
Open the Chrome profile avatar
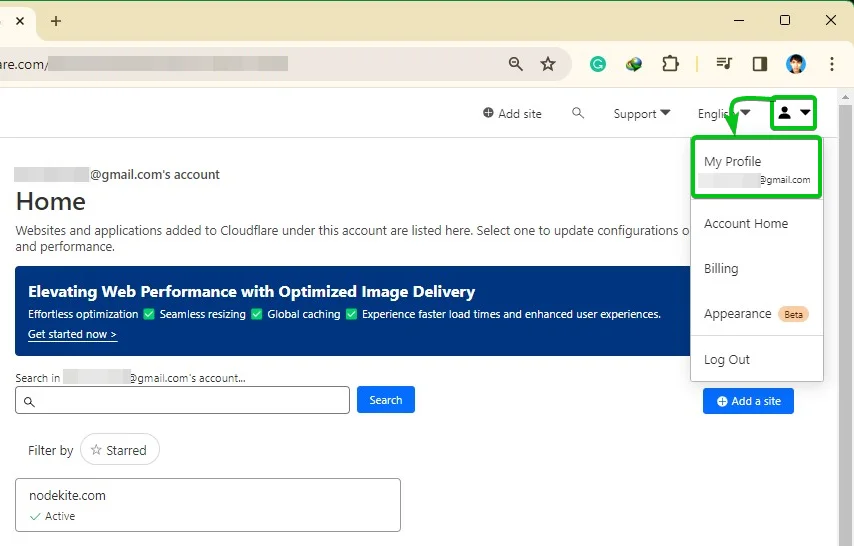[796, 64]
